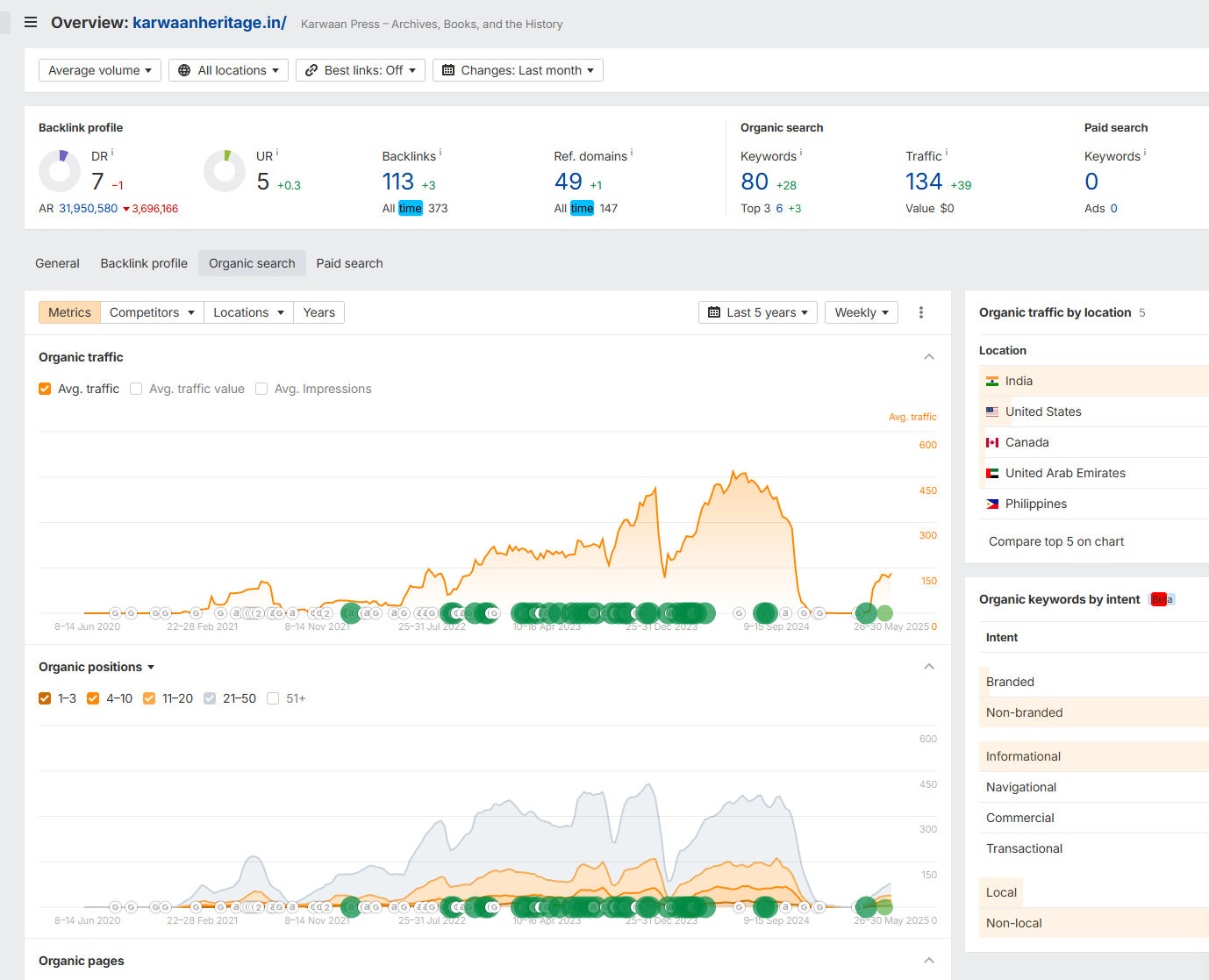Click the organic Traffic info icon
This screenshot has height=980, width=1209.
point(946,153)
